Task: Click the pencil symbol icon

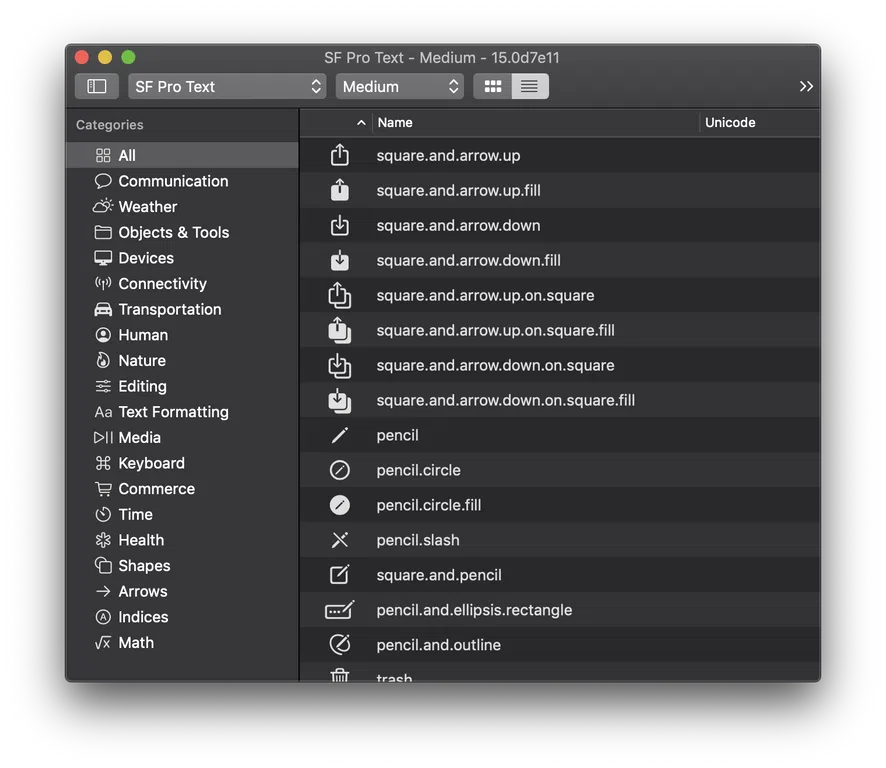Action: tap(340, 435)
